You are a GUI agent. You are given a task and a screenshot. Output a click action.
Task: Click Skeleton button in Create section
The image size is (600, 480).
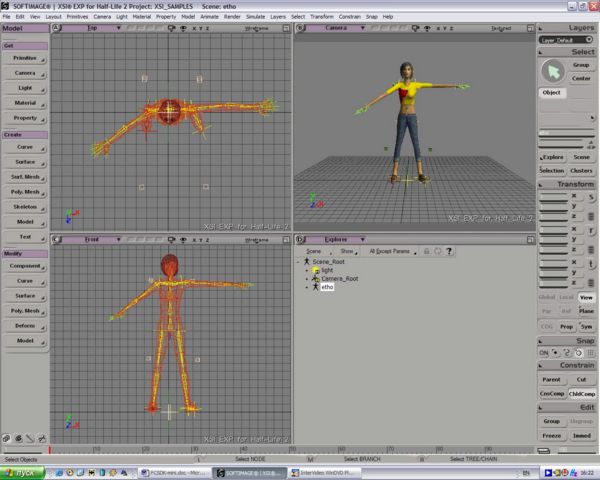tap(25, 207)
